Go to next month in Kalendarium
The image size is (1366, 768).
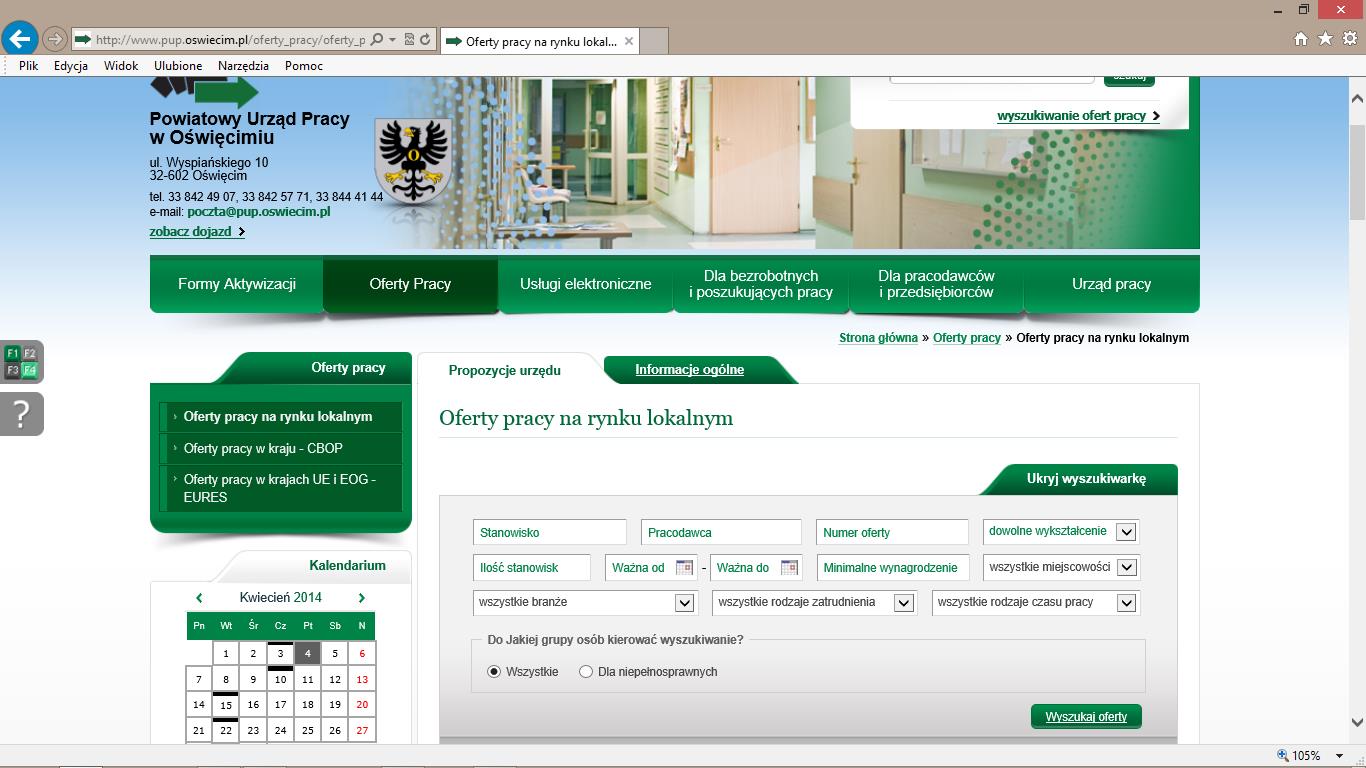coord(362,598)
